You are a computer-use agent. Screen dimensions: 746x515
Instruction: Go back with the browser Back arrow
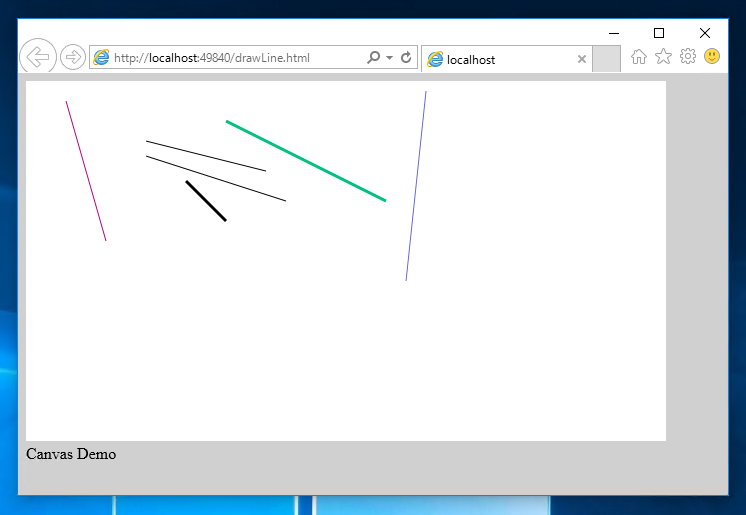coord(38,57)
